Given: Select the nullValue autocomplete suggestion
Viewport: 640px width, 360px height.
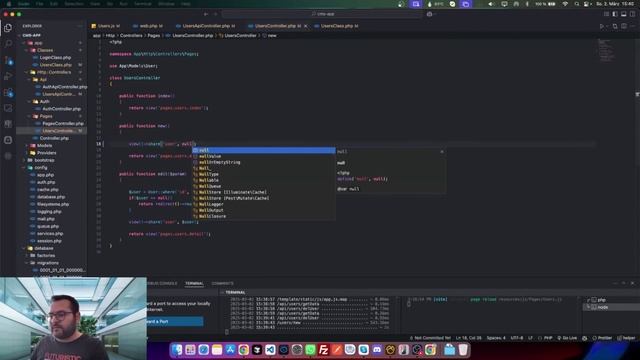Looking at the screenshot, I should pyautogui.click(x=264, y=156).
